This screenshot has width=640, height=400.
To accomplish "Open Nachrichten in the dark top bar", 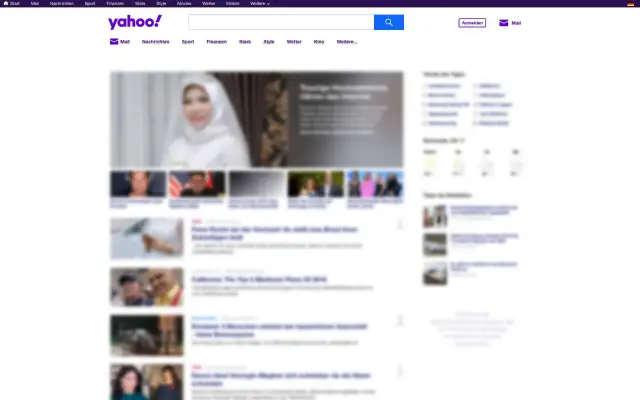I will [x=62, y=3].
